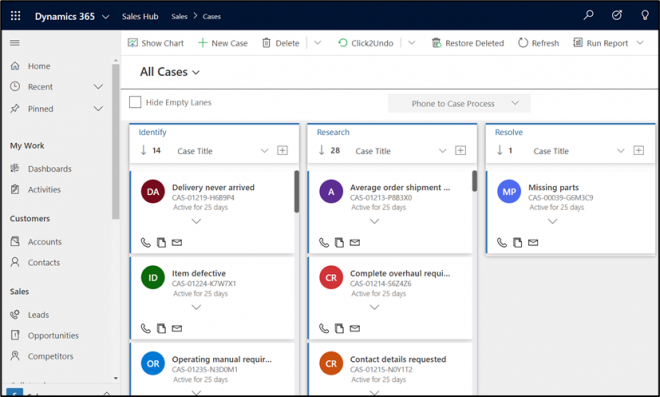Click the Identify lane vertical scrollbar
Image resolution: width=660 pixels, height=397 pixels.
(x=296, y=192)
